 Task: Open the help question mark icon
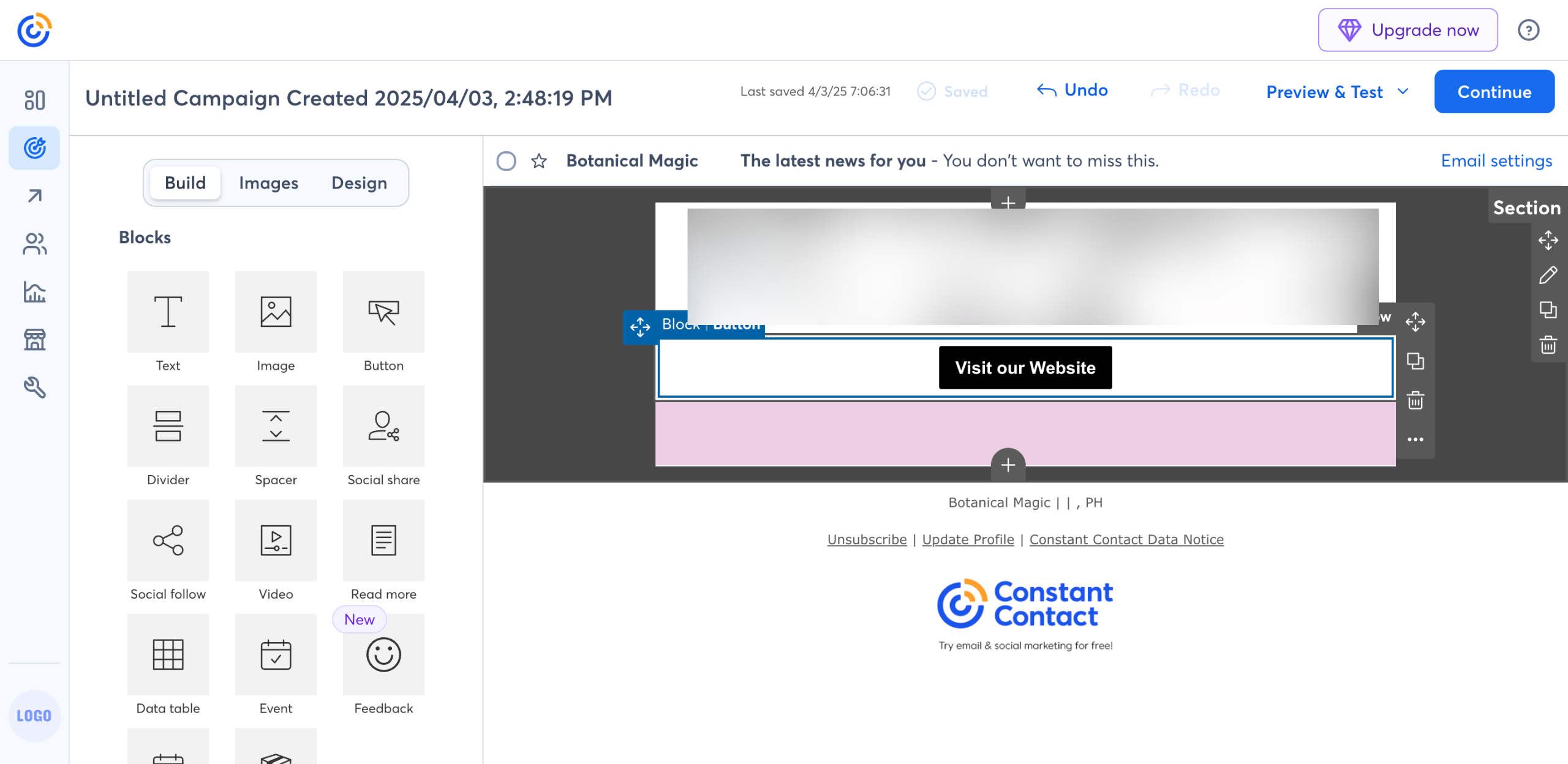(1528, 30)
